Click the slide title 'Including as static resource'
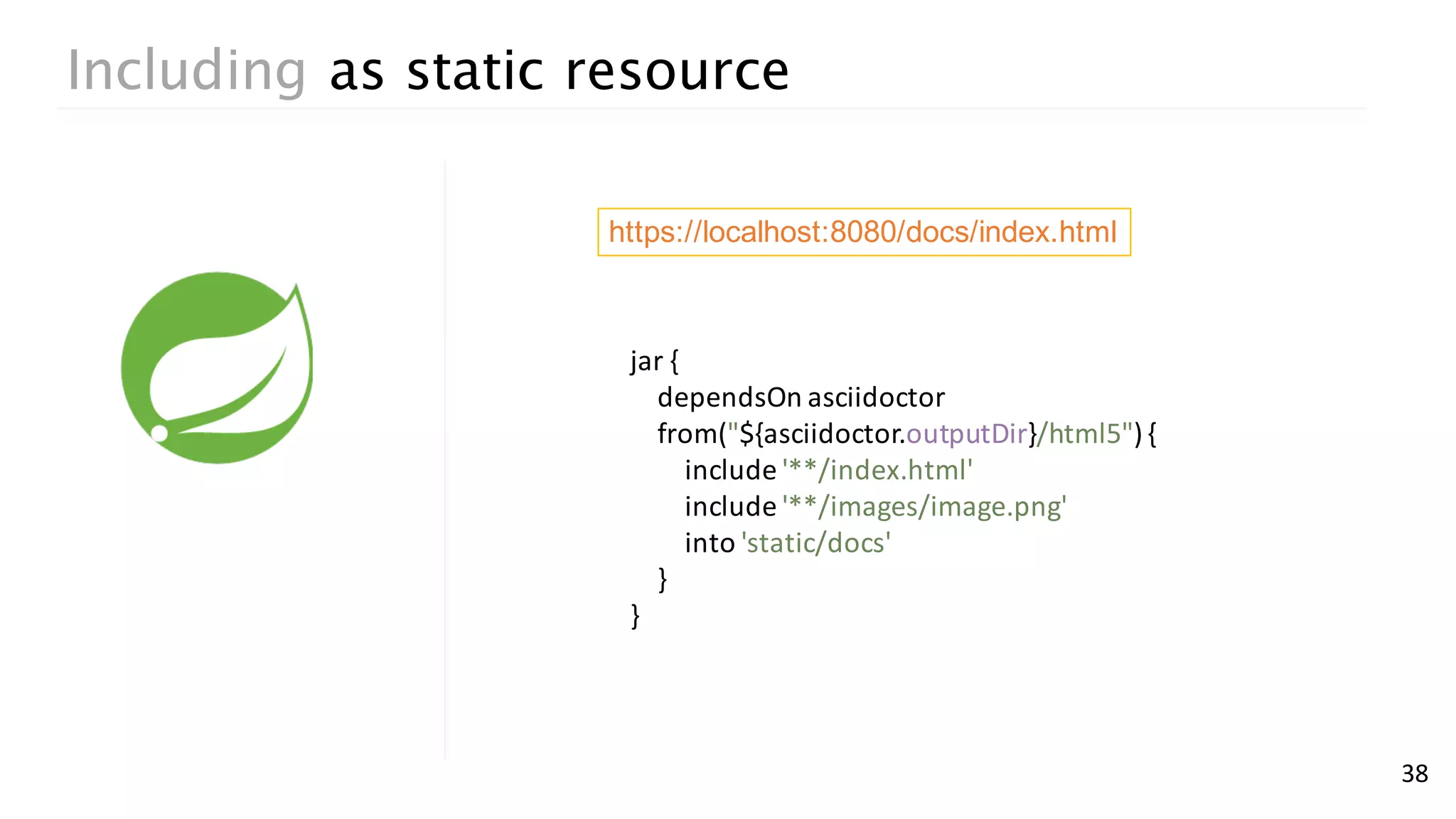Viewport: 1456px width, 819px height. click(x=428, y=70)
